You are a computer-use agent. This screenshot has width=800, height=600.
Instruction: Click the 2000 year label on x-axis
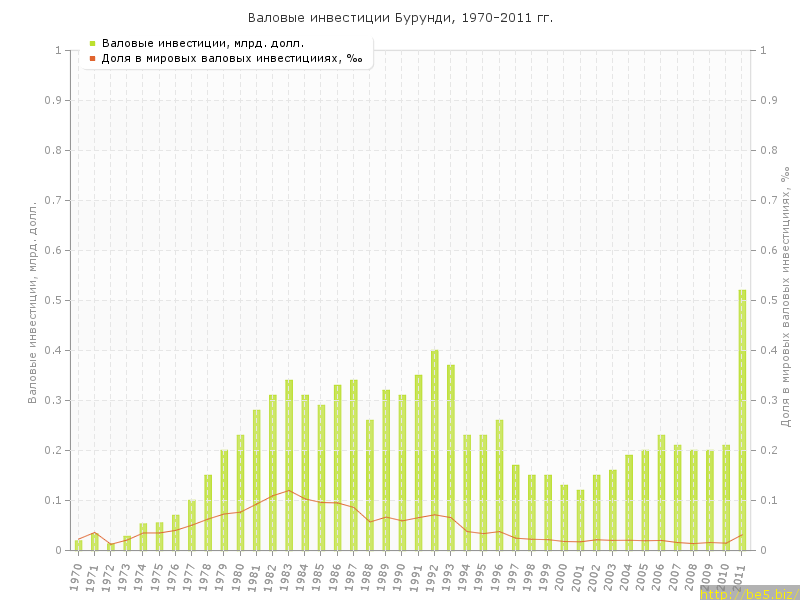563,576
